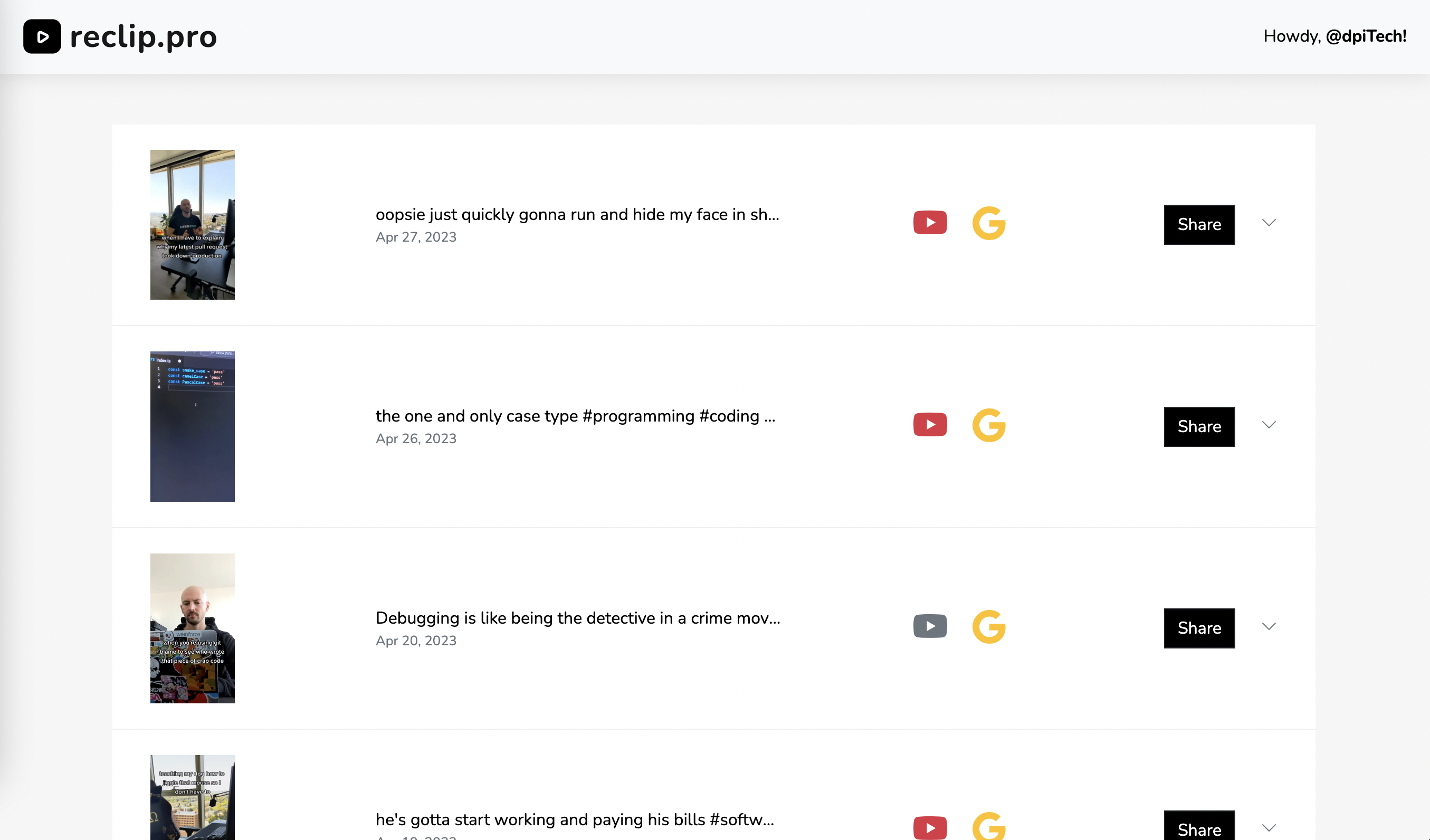Click Google icon for the Apr 26 clip
Image resolution: width=1430 pixels, height=840 pixels.
[988, 425]
